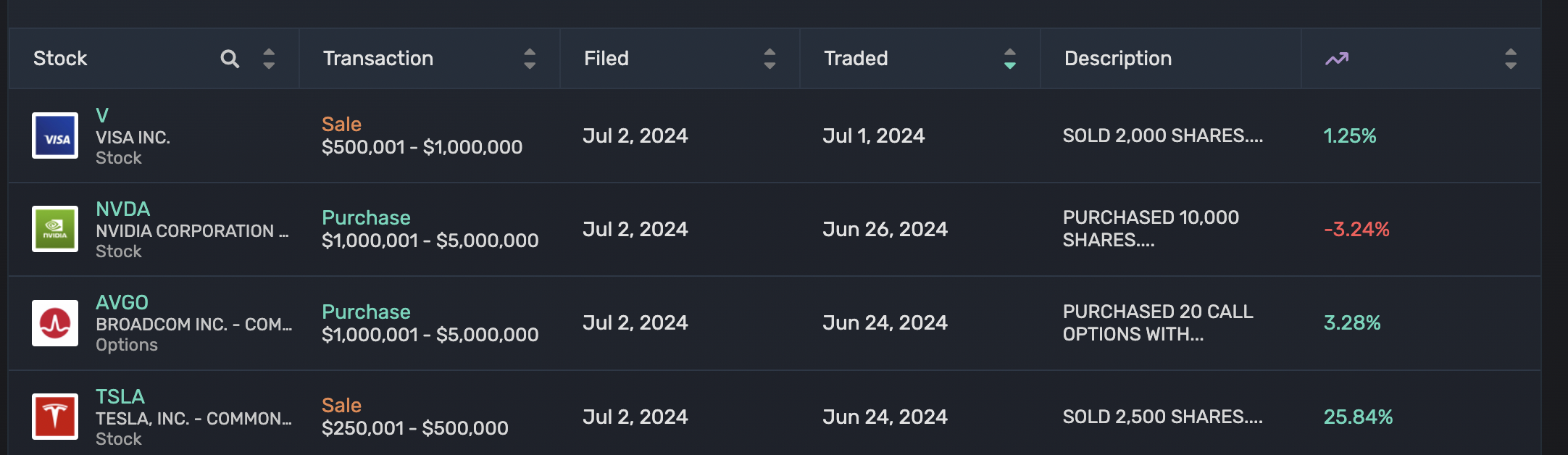Screen dimensions: 1568x455
Task: Toggle sort order on Traded column
Action: click(x=1009, y=59)
